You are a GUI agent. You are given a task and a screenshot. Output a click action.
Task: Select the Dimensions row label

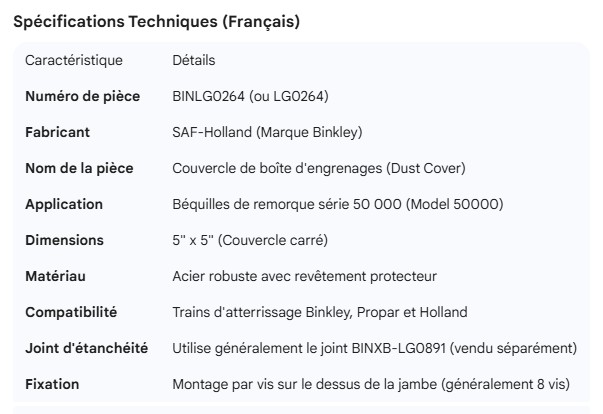[x=64, y=240]
